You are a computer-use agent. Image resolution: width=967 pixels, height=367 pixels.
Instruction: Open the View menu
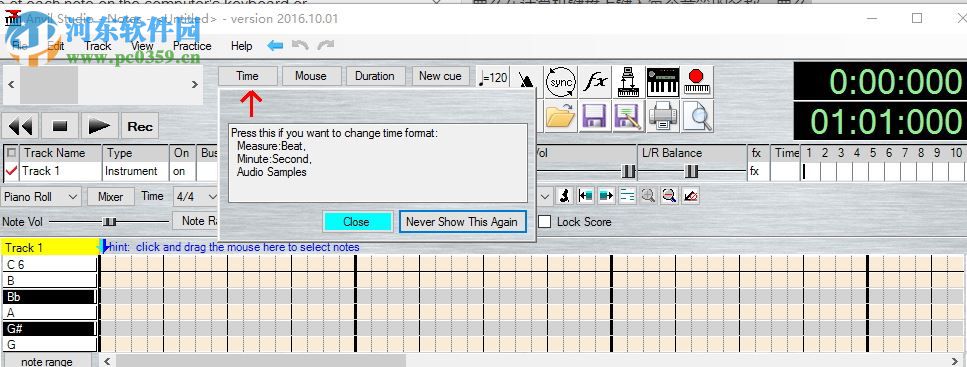[x=142, y=46]
